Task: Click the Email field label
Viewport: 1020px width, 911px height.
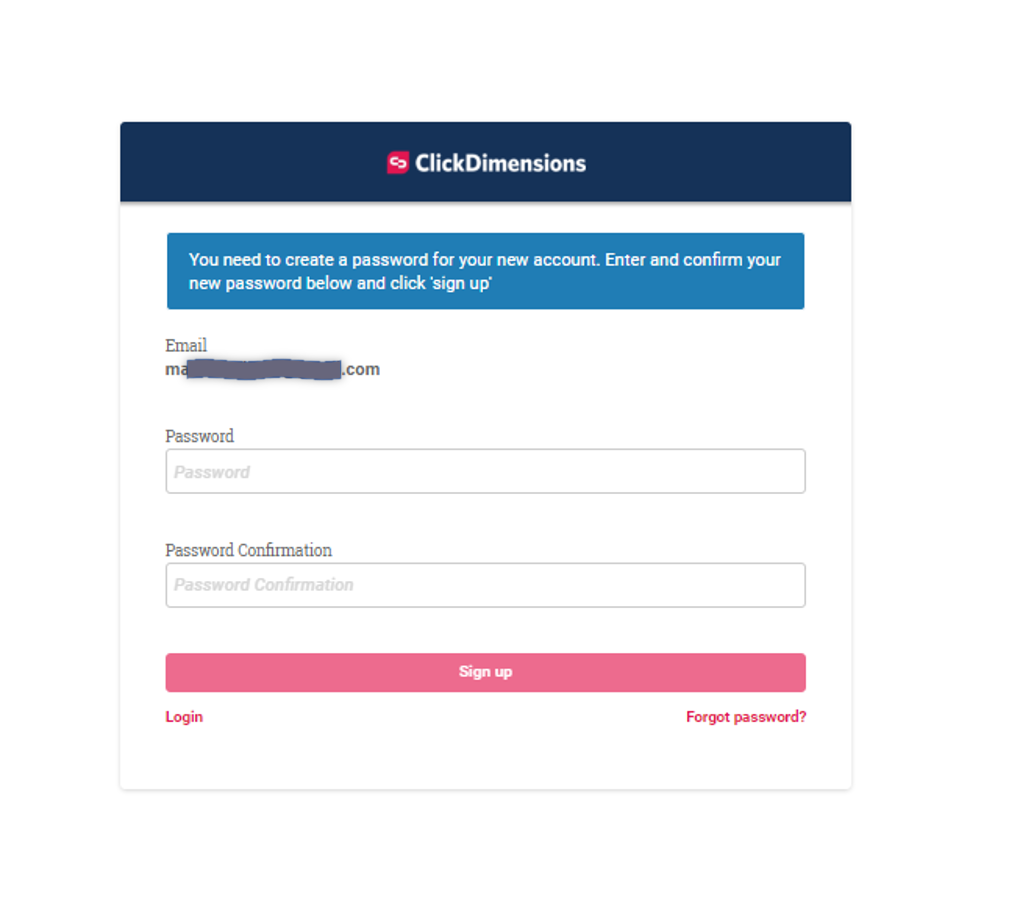Action: click(x=186, y=345)
